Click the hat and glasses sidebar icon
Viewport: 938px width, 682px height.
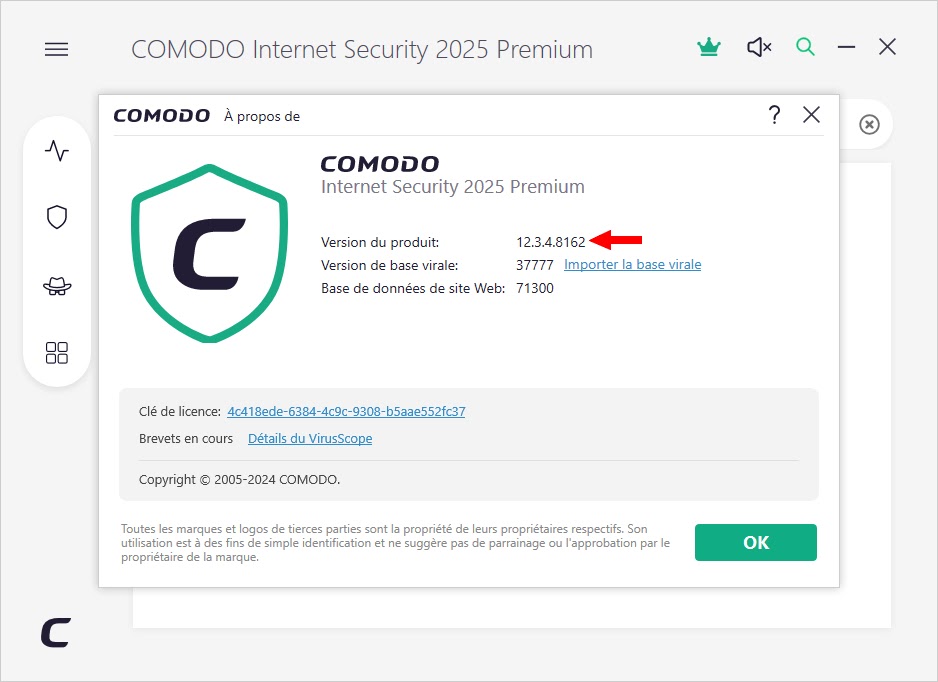[57, 286]
